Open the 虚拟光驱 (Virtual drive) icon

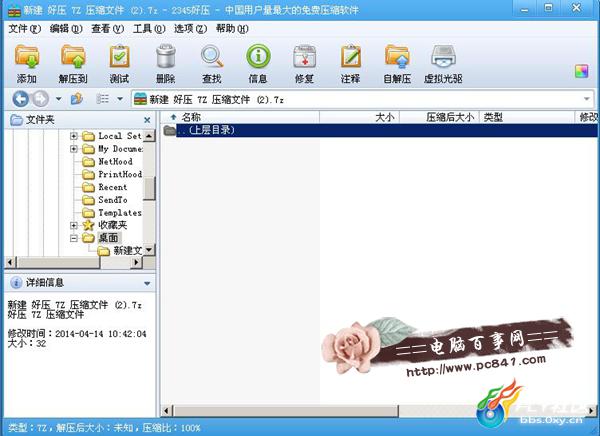443,57
